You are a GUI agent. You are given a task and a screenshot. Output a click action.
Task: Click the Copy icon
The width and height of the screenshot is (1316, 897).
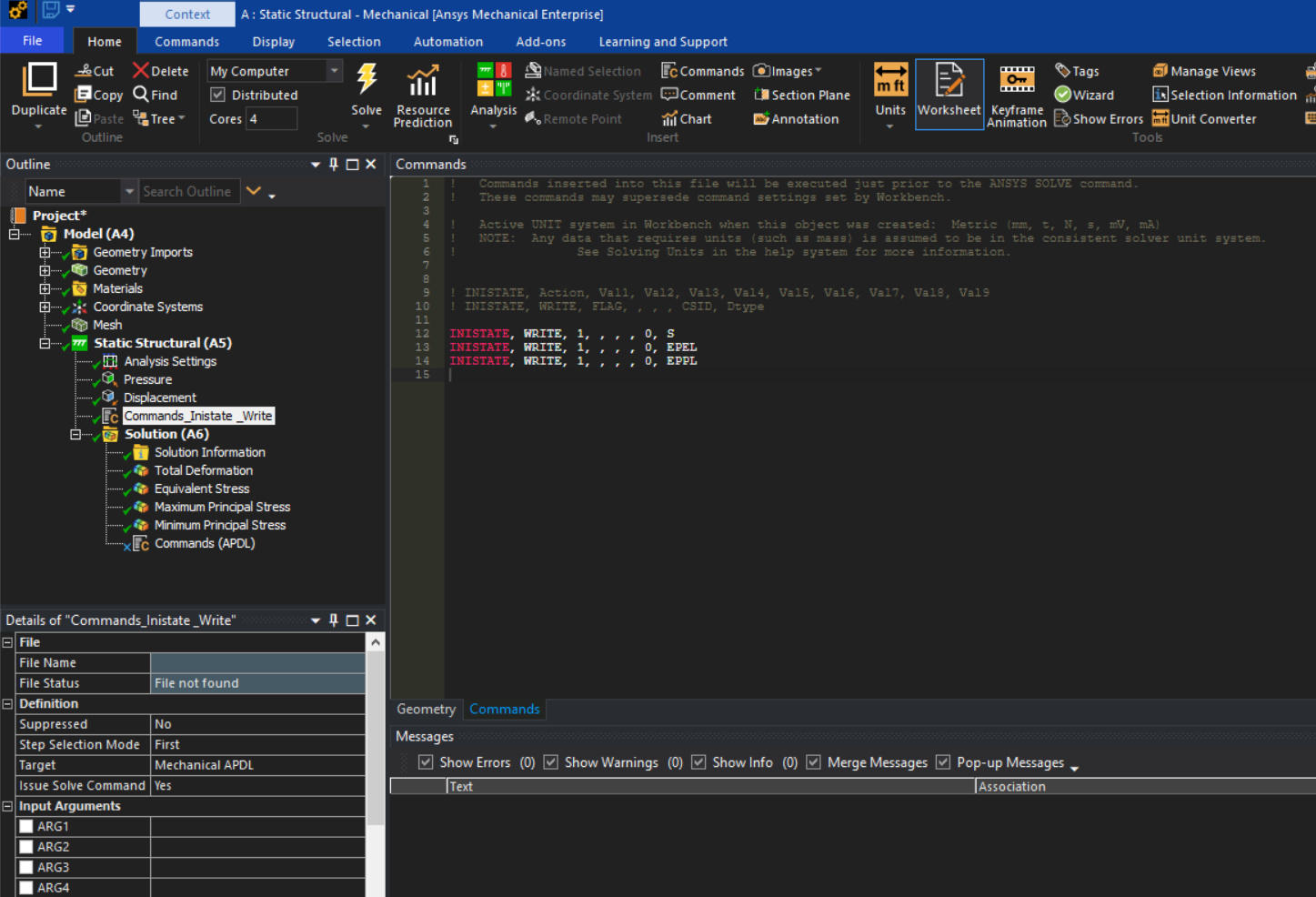click(x=84, y=94)
